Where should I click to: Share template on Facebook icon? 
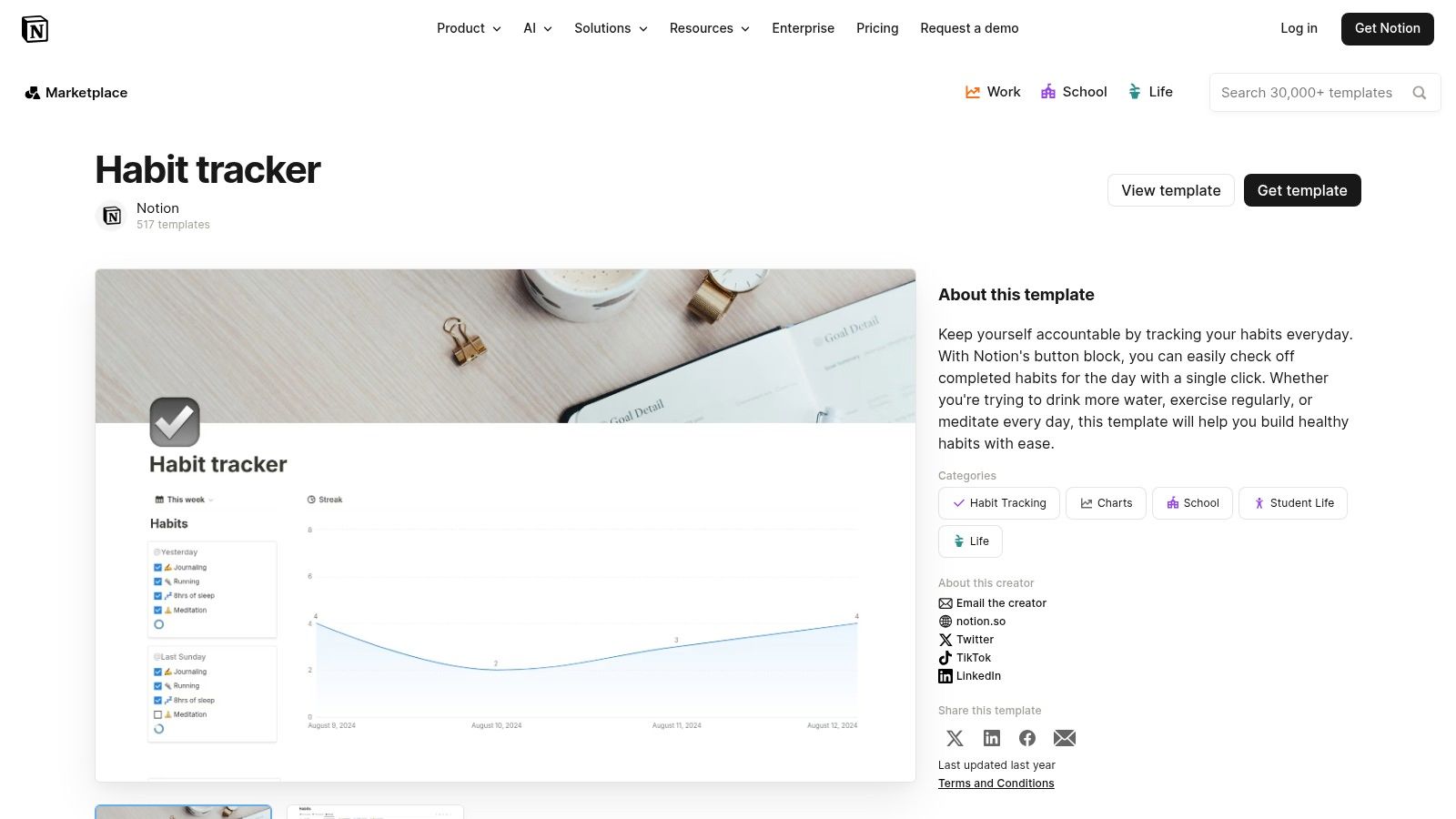(1027, 738)
